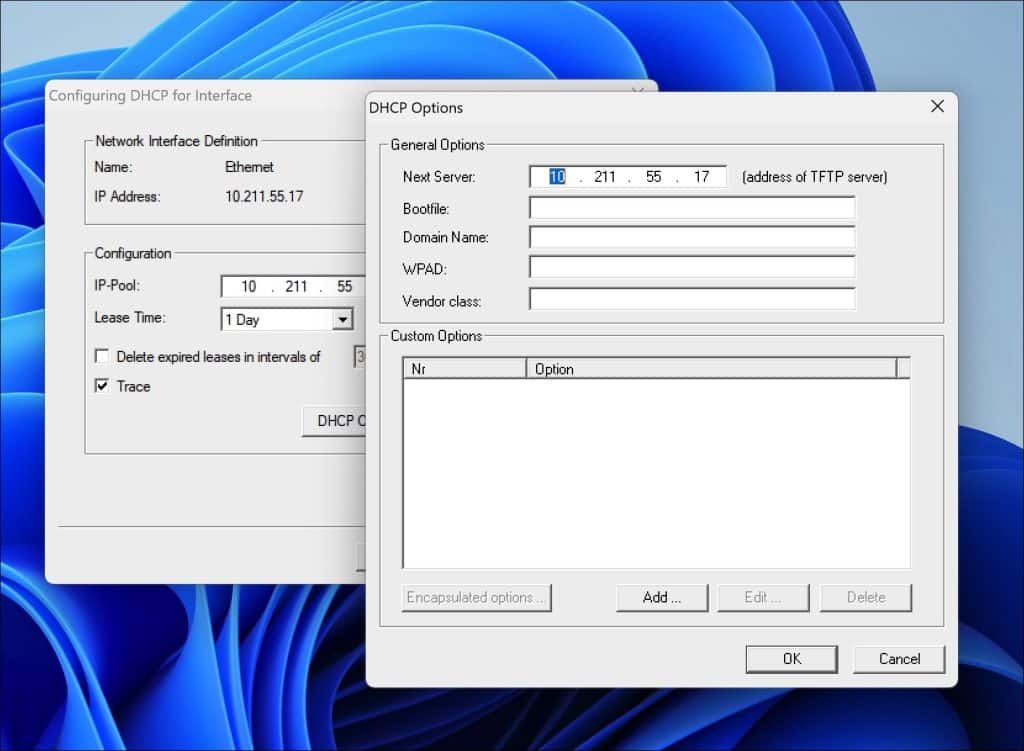The width and height of the screenshot is (1024, 751).
Task: Click into the WPAD field
Action: [x=692, y=267]
